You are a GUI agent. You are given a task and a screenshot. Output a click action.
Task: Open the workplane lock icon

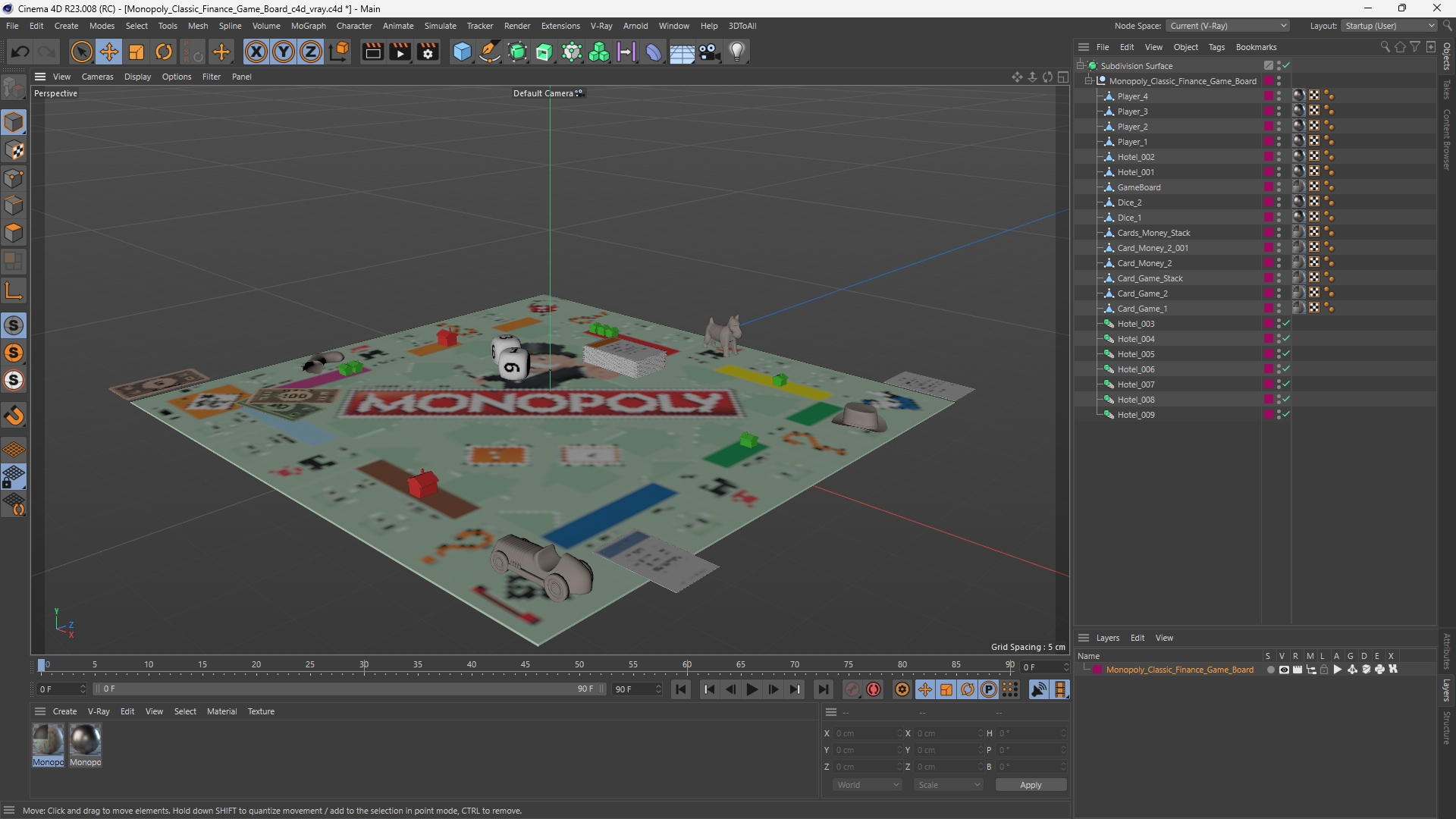point(14,477)
